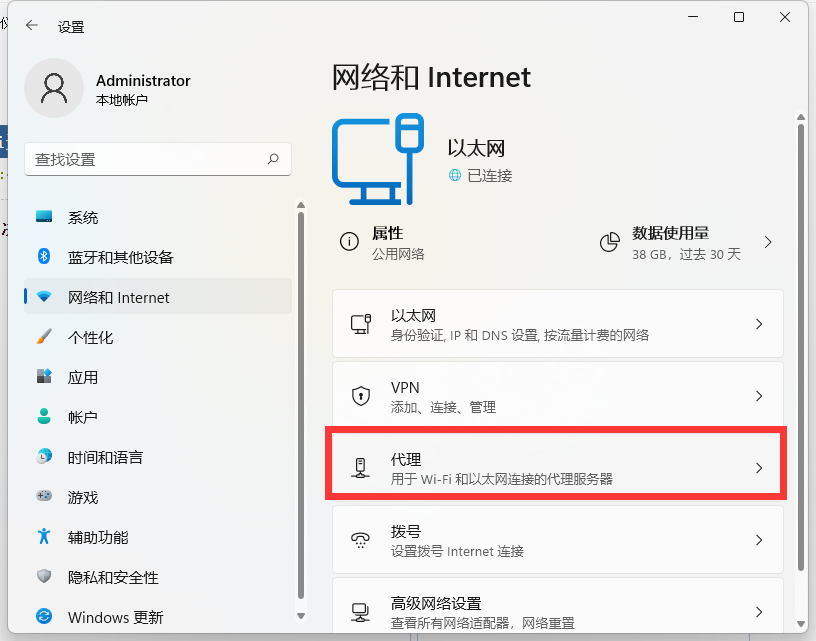
Task: Click the paintbrush icon beside 个性化
Action: click(x=44, y=336)
